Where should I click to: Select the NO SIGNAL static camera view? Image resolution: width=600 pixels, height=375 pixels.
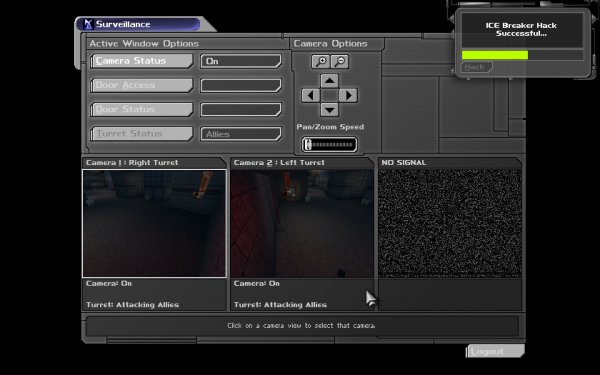[x=450, y=223]
